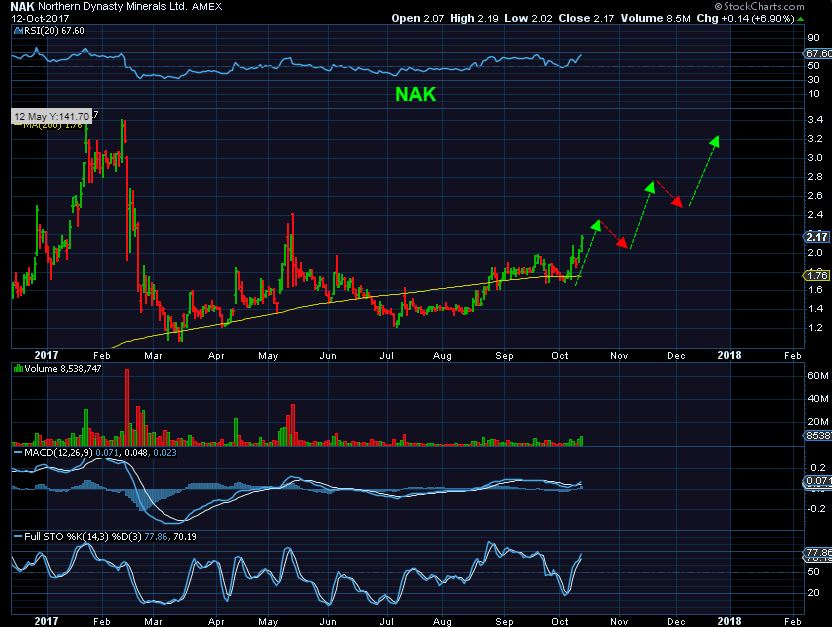Click "3.4" on the price axis

(814, 119)
